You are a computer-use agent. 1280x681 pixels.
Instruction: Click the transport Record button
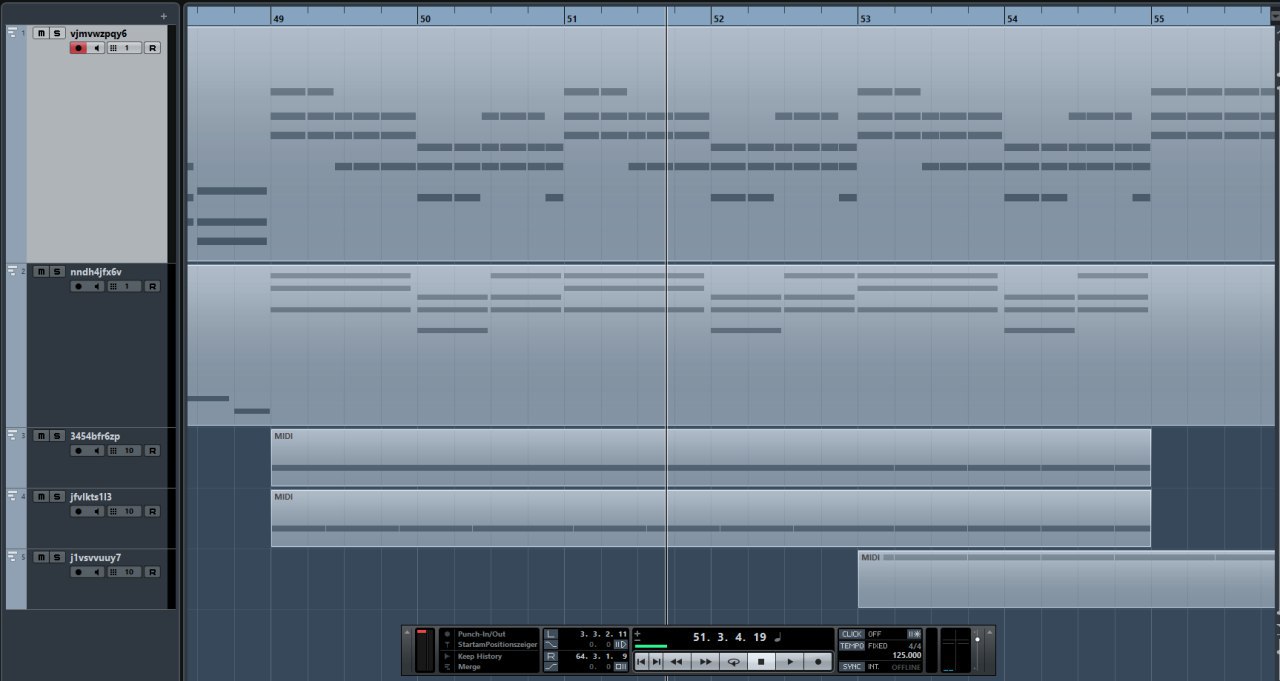click(817, 662)
